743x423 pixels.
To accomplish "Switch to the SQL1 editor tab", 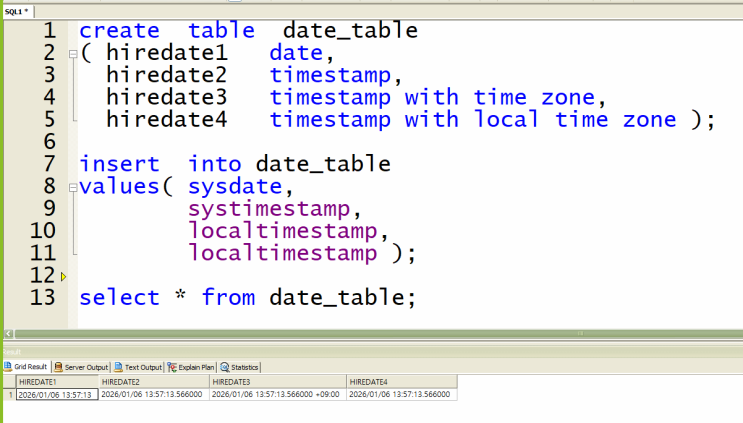I will pos(17,11).
